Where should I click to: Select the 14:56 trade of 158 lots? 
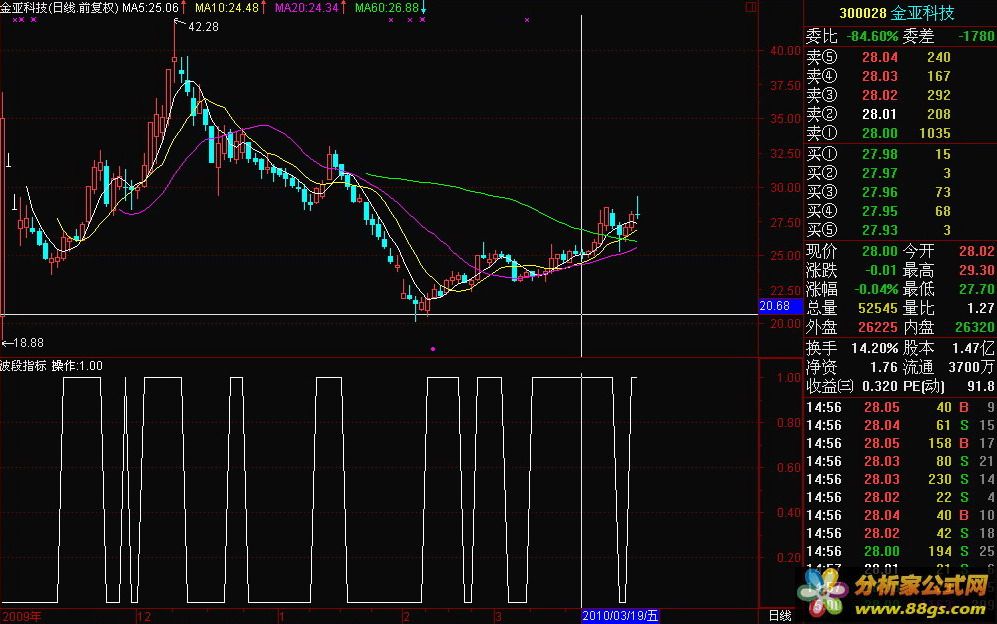pyautogui.click(x=900, y=443)
